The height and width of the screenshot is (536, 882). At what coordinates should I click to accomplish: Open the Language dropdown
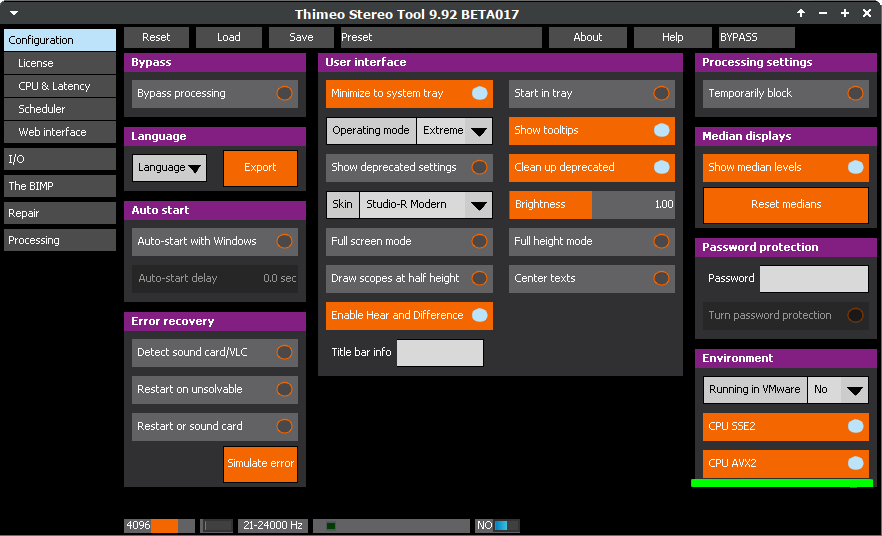(x=169, y=168)
